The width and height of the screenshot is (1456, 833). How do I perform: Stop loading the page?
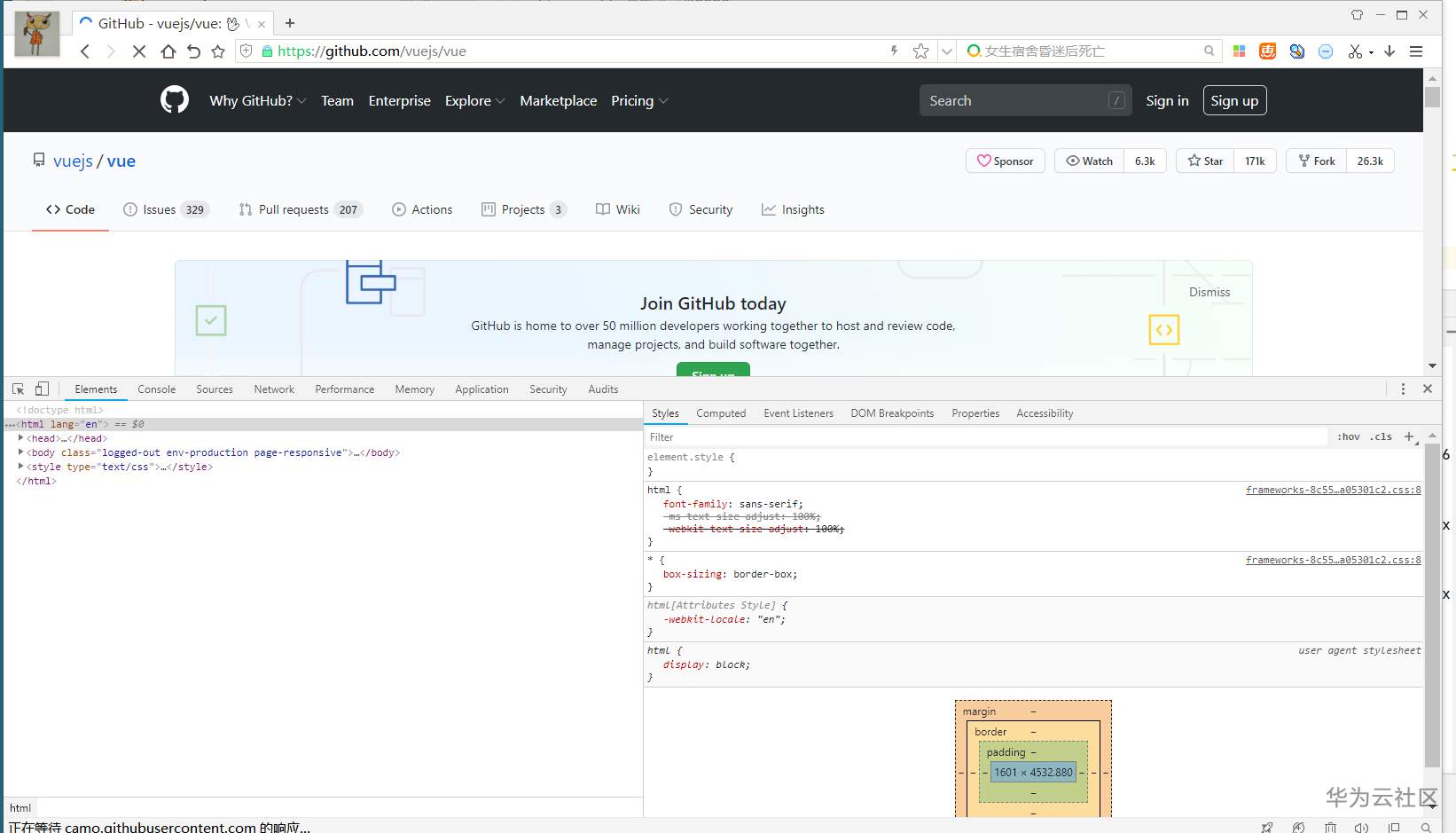tap(139, 51)
